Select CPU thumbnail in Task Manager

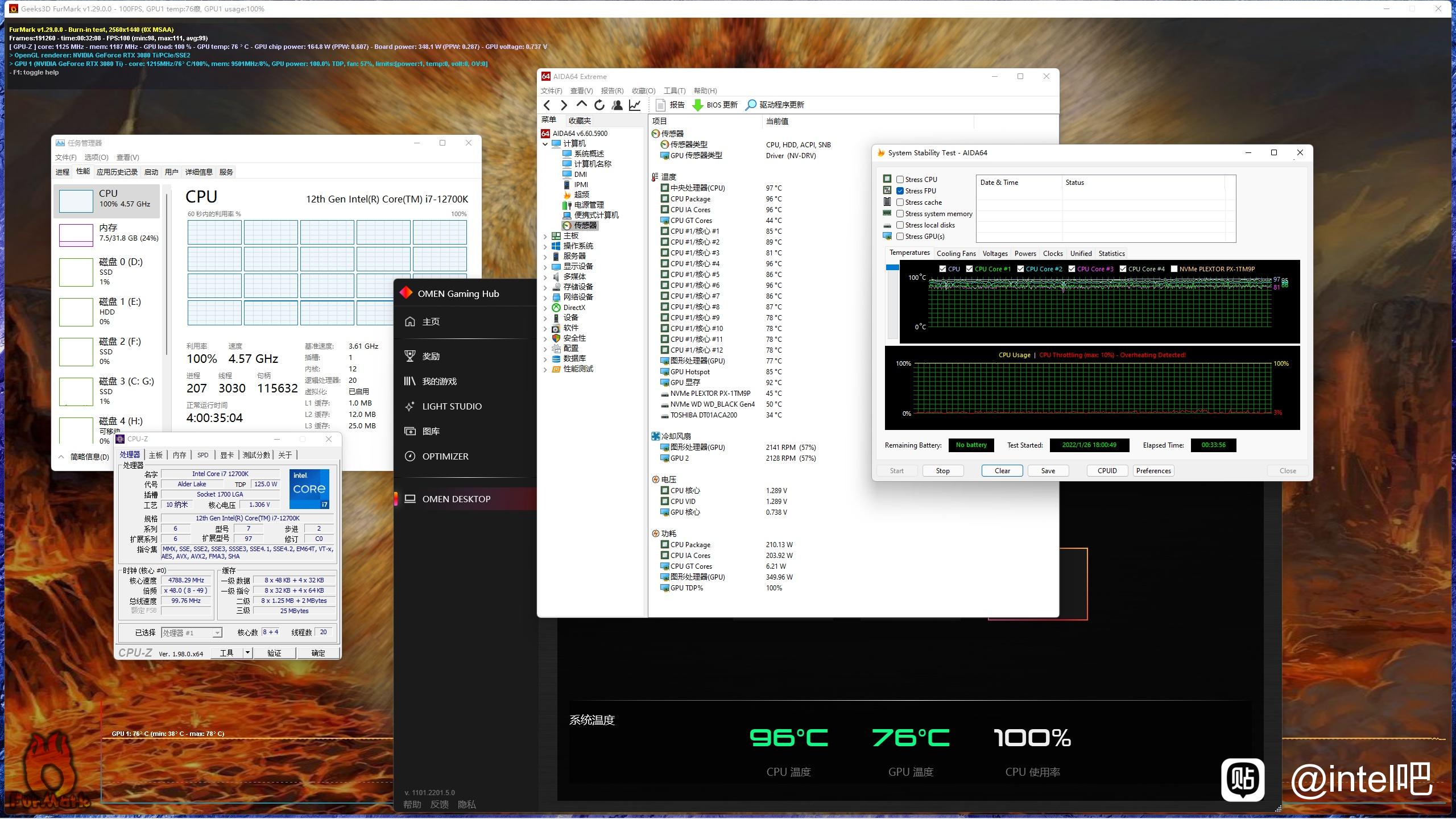(x=76, y=201)
